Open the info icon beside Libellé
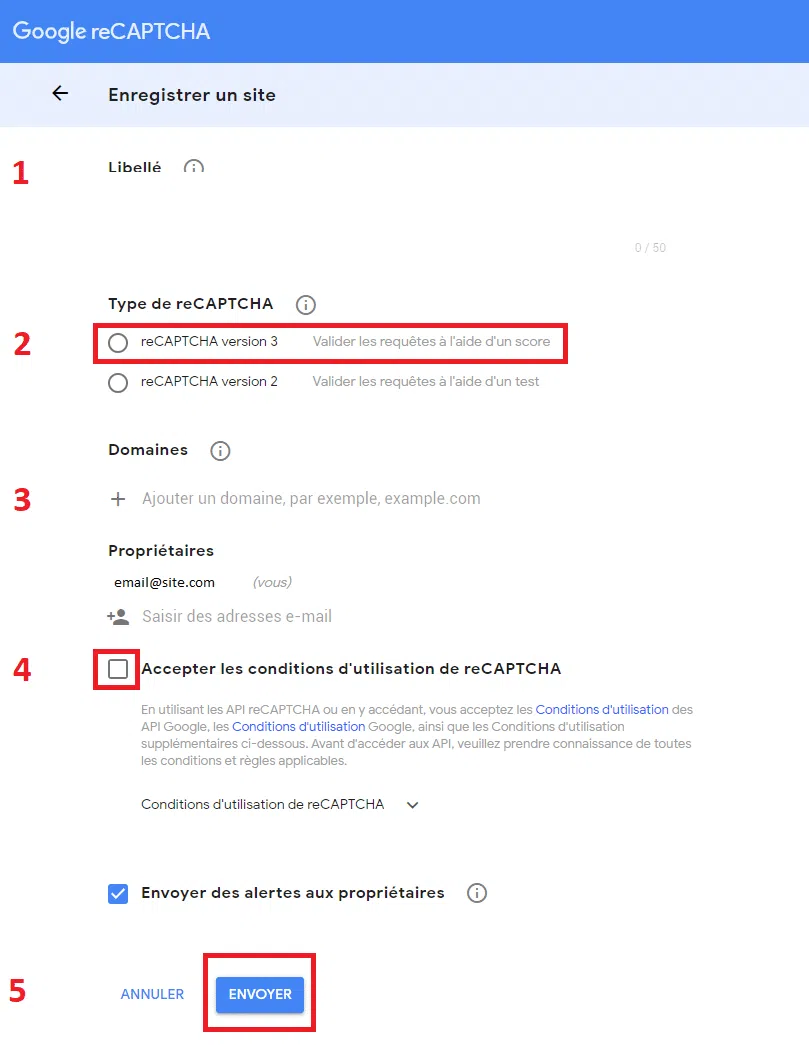Screen dimensions: 809x1045 pyautogui.click(x=194, y=167)
